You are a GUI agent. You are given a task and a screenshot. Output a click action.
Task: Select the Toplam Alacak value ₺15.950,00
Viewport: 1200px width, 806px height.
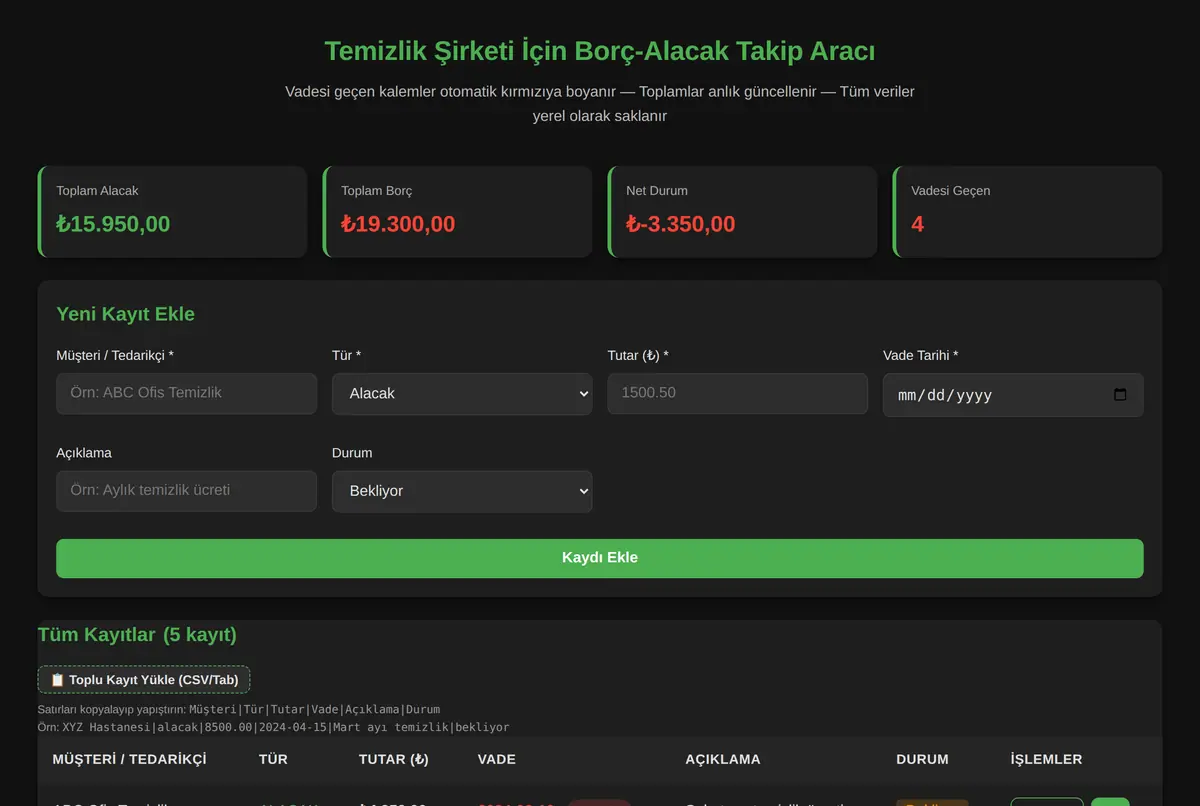point(113,224)
